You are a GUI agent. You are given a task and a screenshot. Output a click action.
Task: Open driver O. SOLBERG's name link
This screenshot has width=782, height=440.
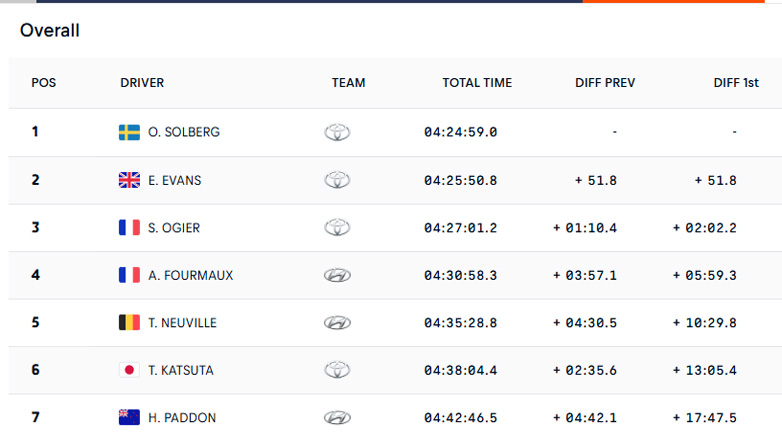click(184, 132)
